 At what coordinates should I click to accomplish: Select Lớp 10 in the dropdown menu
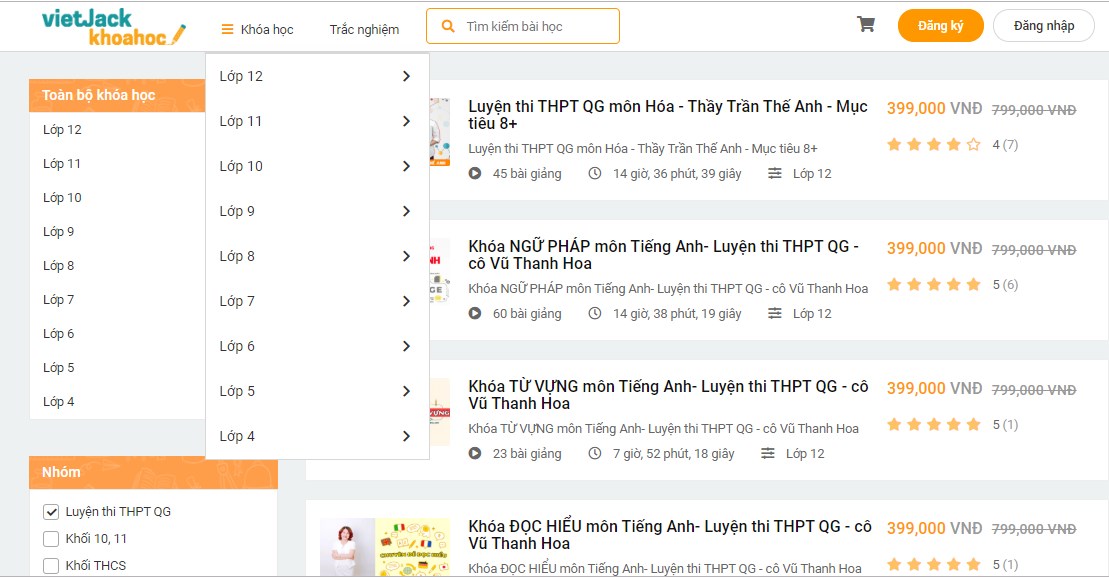[317, 166]
